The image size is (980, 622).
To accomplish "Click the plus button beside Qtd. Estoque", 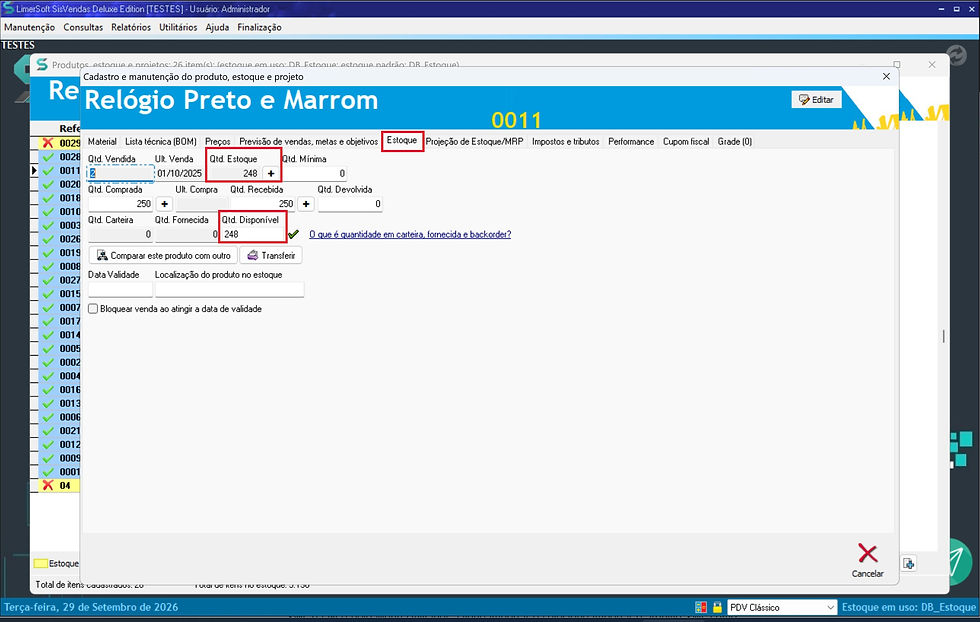I will click(271, 173).
